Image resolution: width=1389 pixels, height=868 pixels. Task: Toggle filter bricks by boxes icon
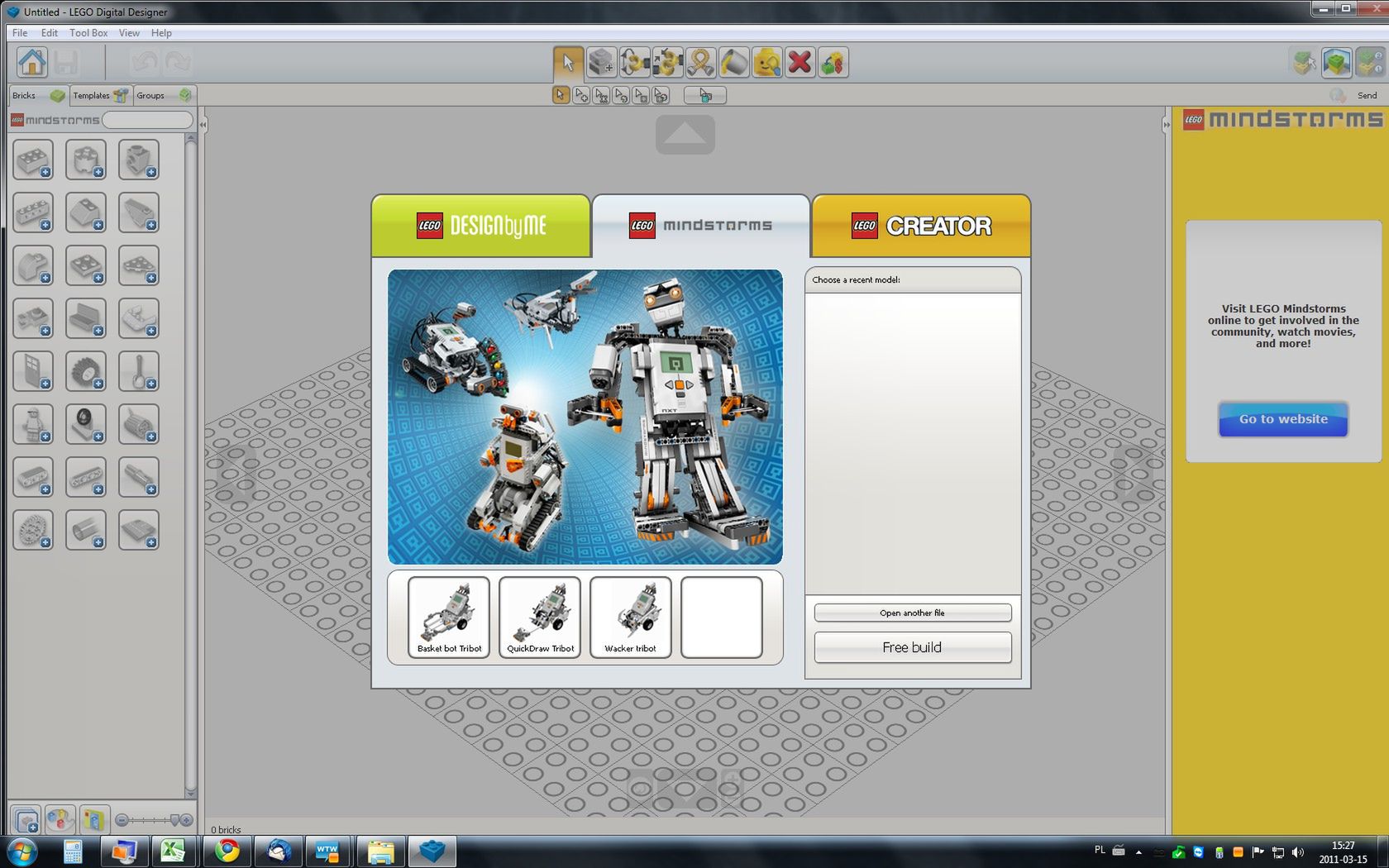(93, 821)
